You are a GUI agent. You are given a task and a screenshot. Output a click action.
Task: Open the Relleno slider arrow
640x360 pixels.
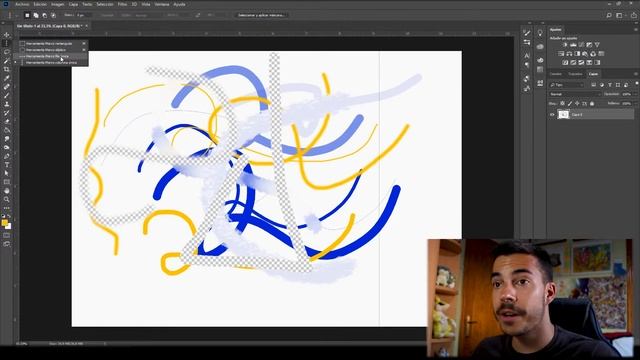pyautogui.click(x=637, y=104)
